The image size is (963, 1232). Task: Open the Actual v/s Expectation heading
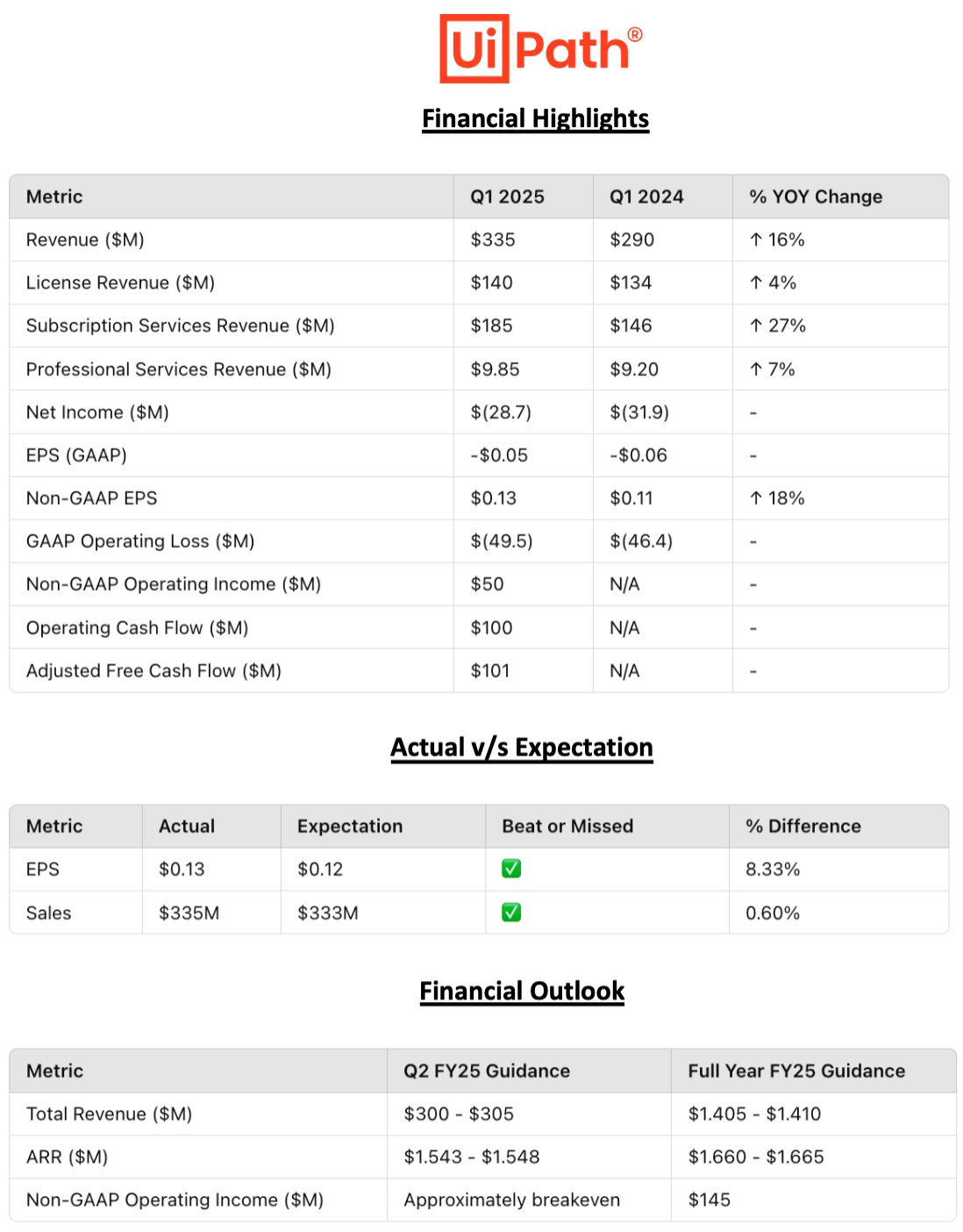pyautogui.click(x=522, y=748)
